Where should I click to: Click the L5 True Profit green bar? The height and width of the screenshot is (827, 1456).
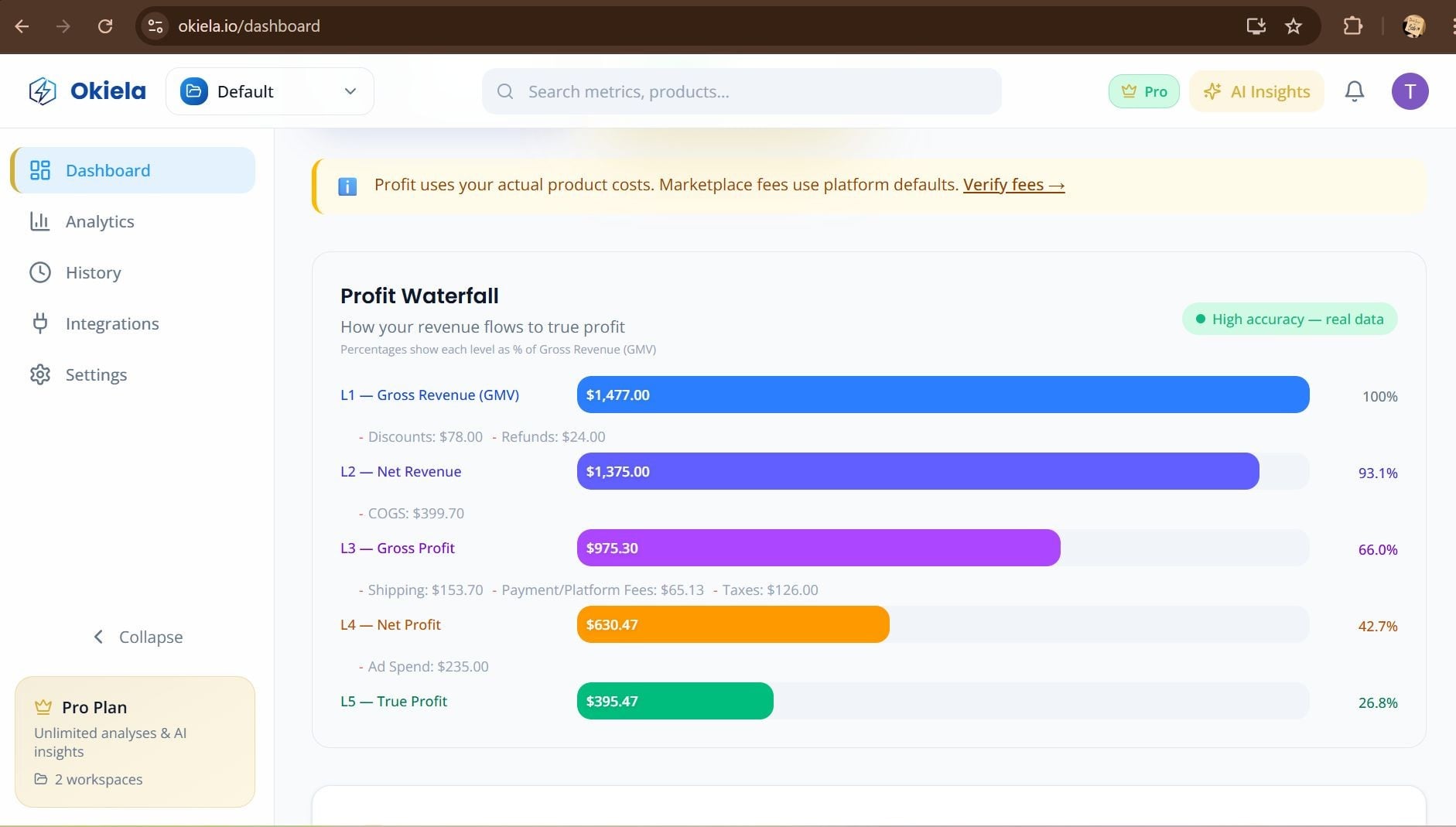675,701
